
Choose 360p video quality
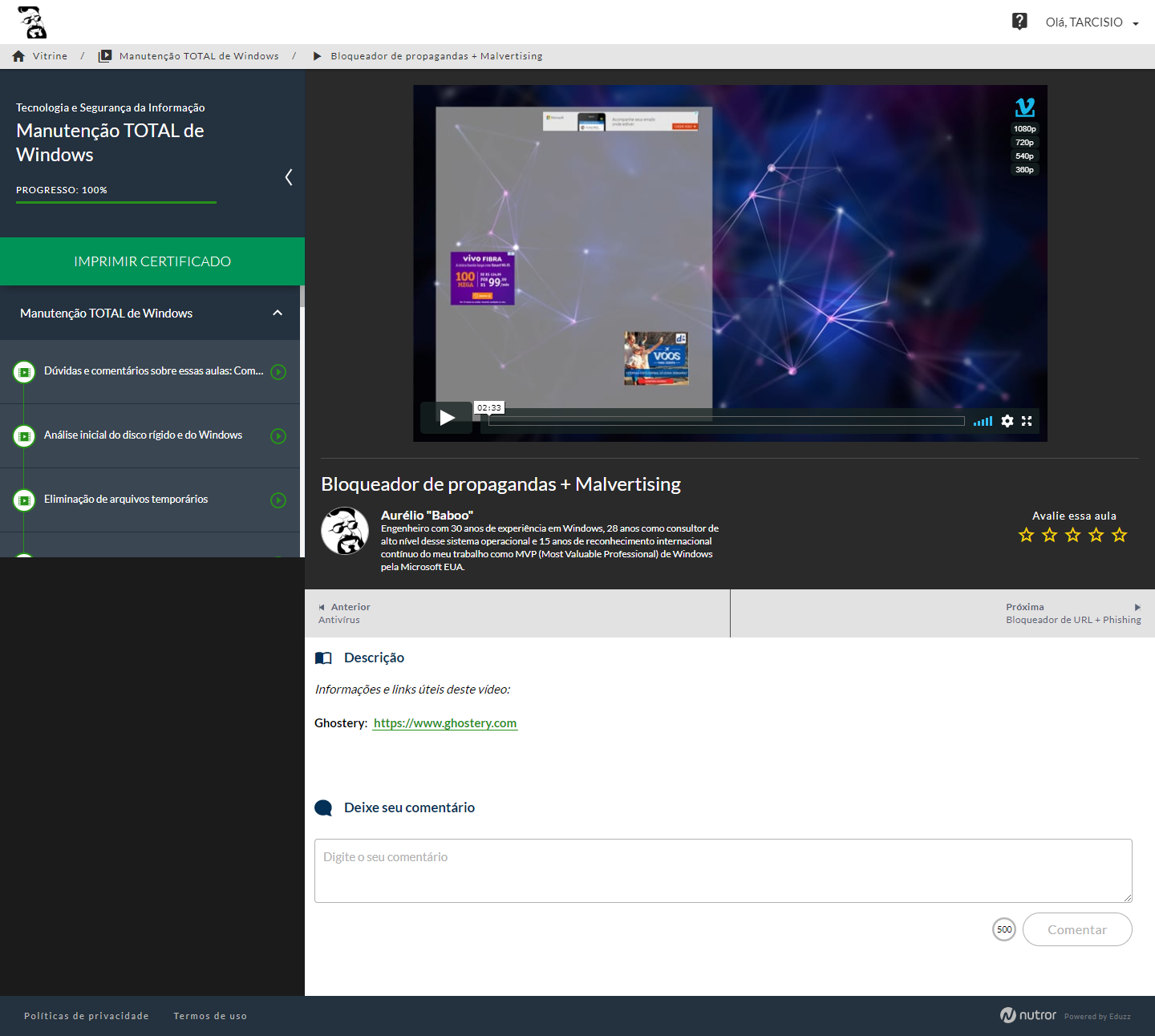[1024, 170]
